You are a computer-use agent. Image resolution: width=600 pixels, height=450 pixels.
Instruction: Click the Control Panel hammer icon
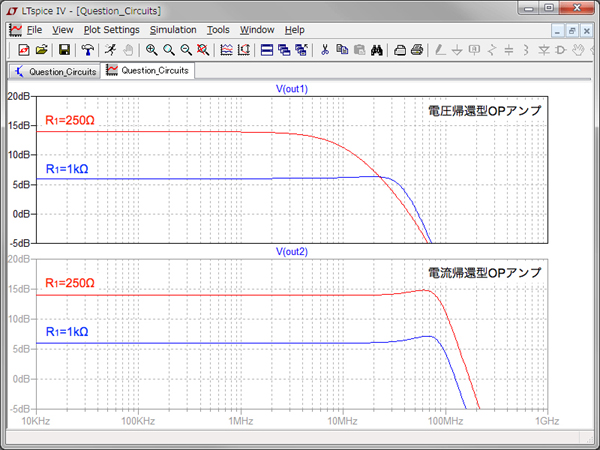88,49
